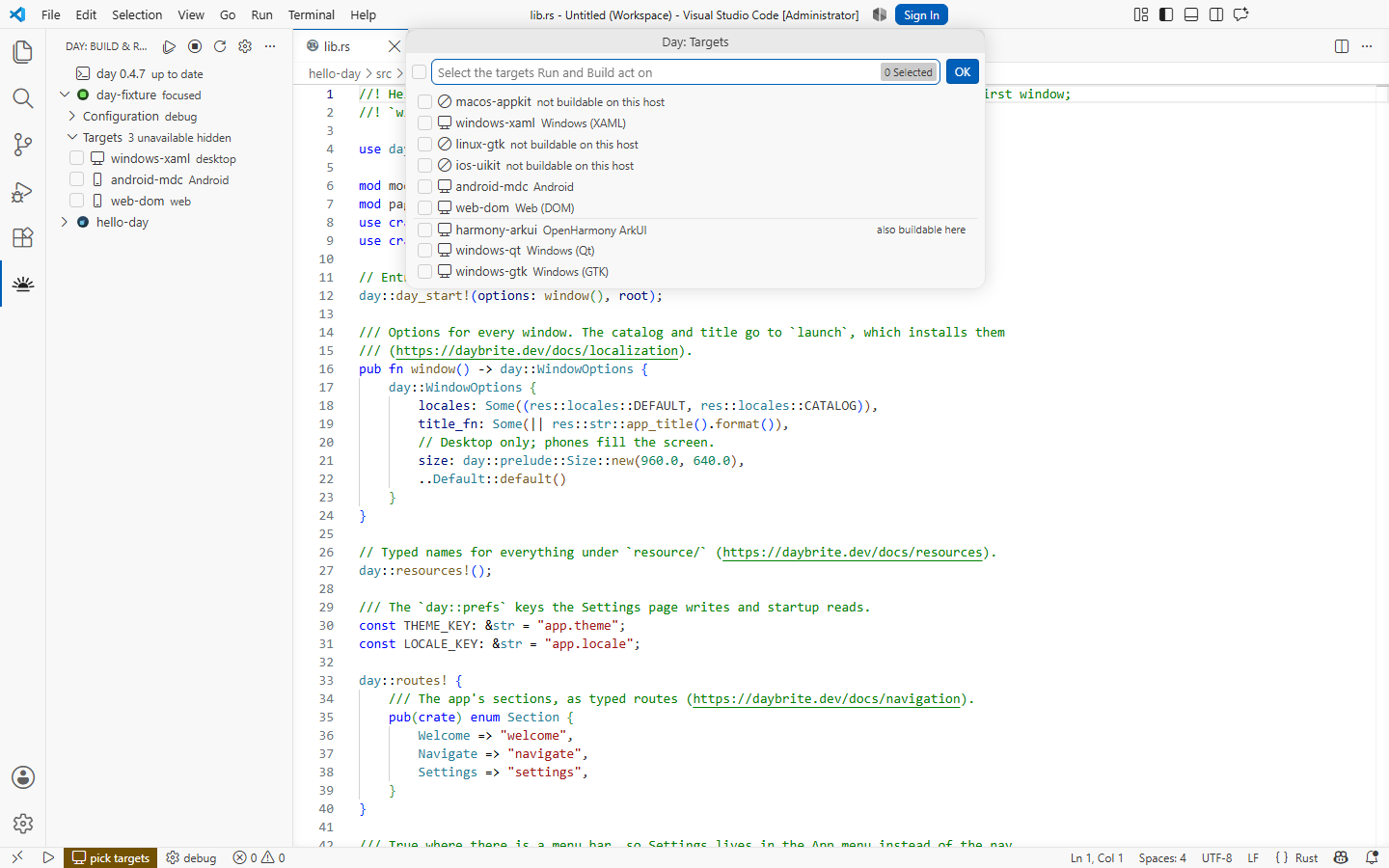The width and height of the screenshot is (1389, 868).
Task: Click the Stop icon in Day panel header
Action: pyautogui.click(x=195, y=46)
